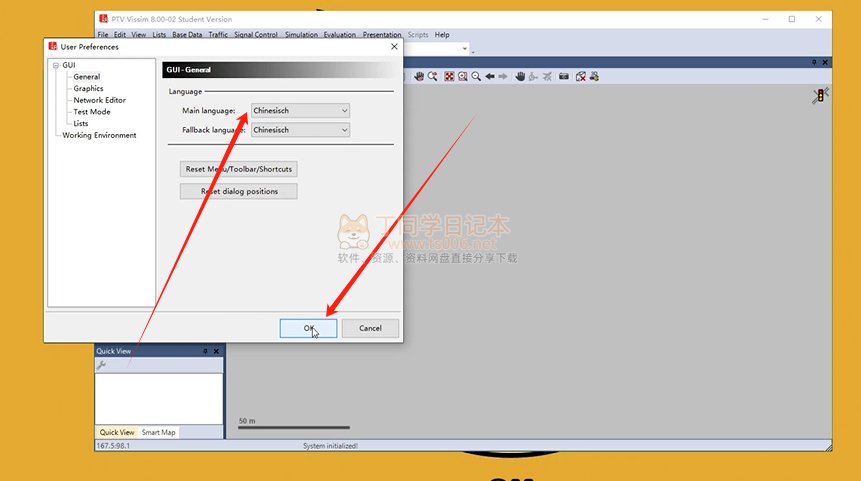
Task: Go to previous view with left arrow
Action: click(x=490, y=76)
